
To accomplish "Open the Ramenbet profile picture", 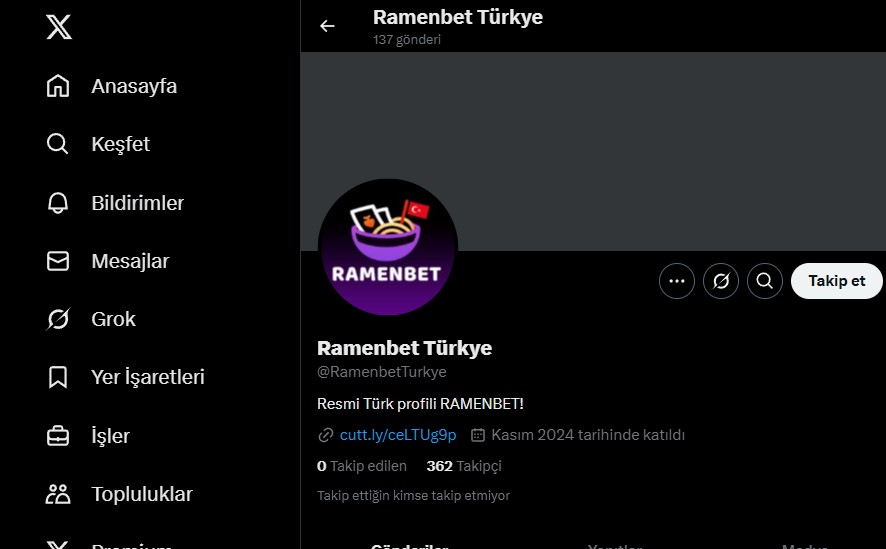I will [388, 247].
